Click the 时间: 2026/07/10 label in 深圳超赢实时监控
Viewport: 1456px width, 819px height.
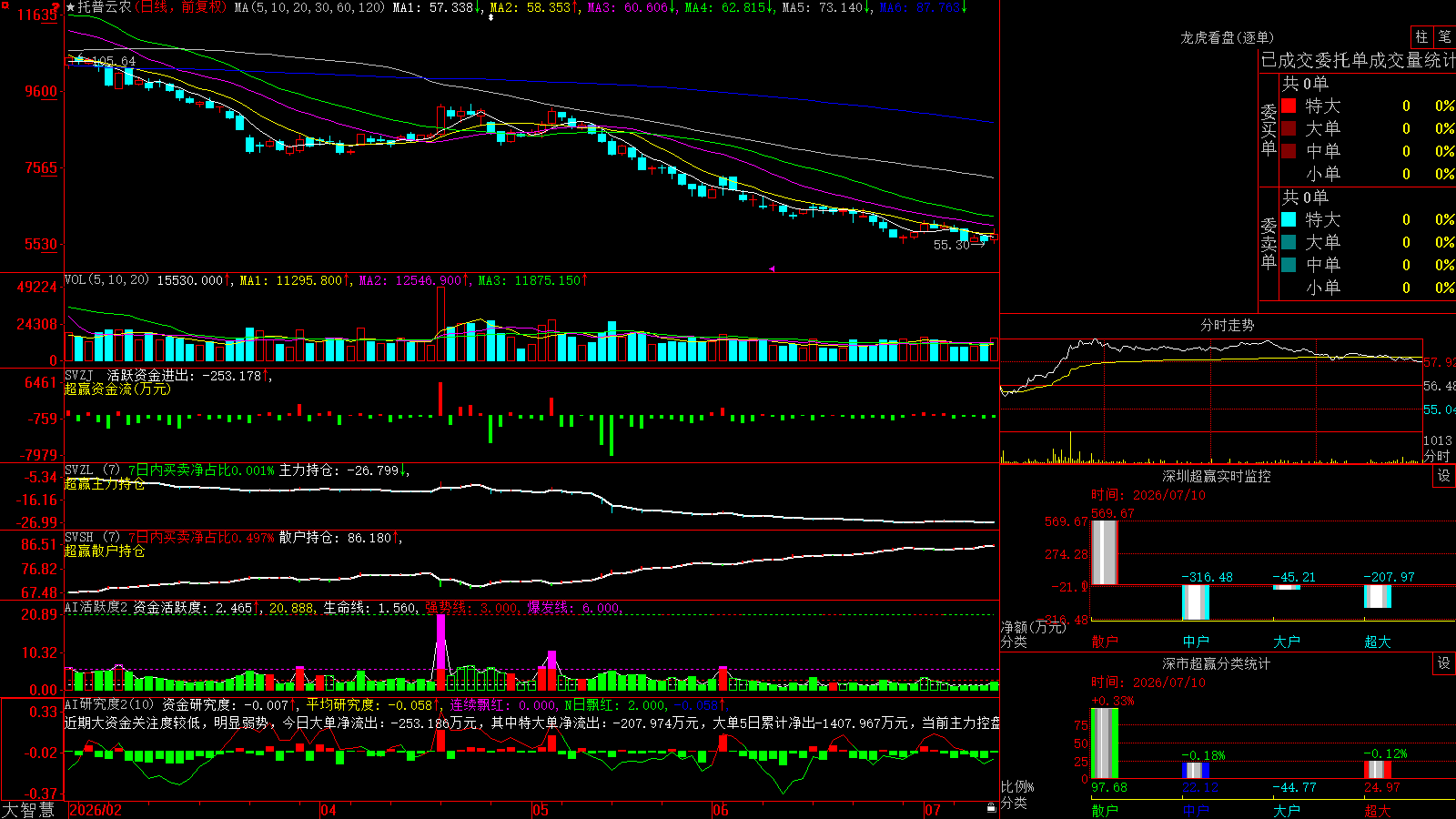click(x=1148, y=495)
